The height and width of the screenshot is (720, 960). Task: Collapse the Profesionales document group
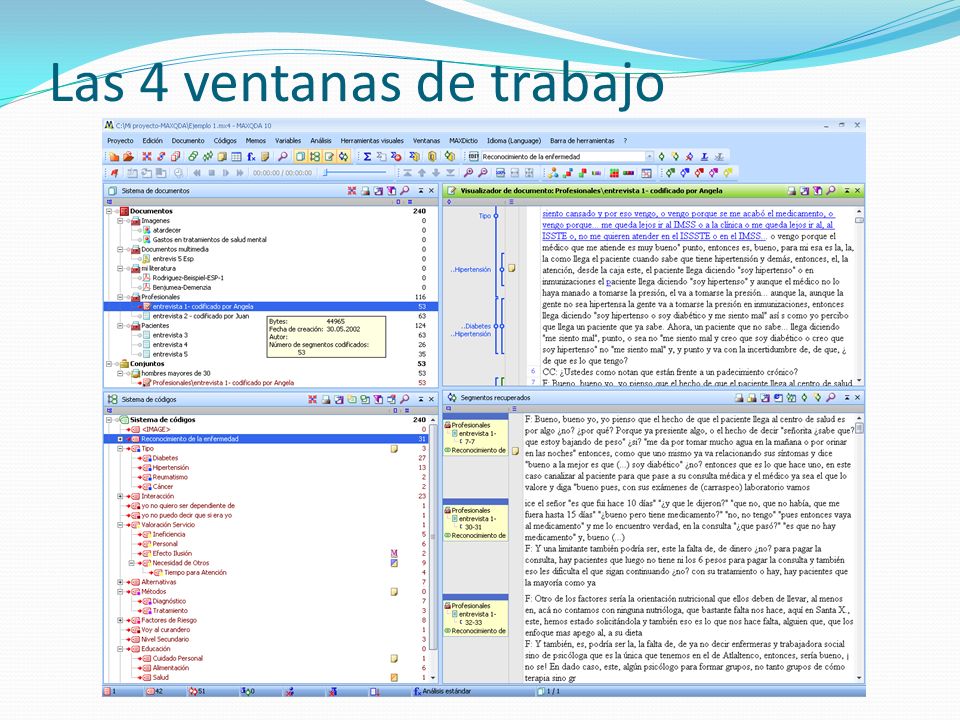120,297
